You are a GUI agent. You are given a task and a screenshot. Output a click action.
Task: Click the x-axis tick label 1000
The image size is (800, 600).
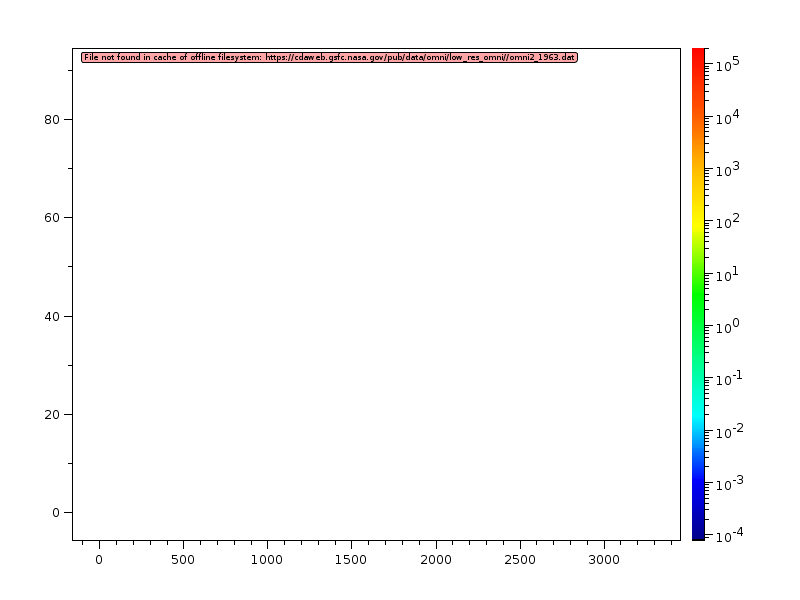click(x=266, y=560)
